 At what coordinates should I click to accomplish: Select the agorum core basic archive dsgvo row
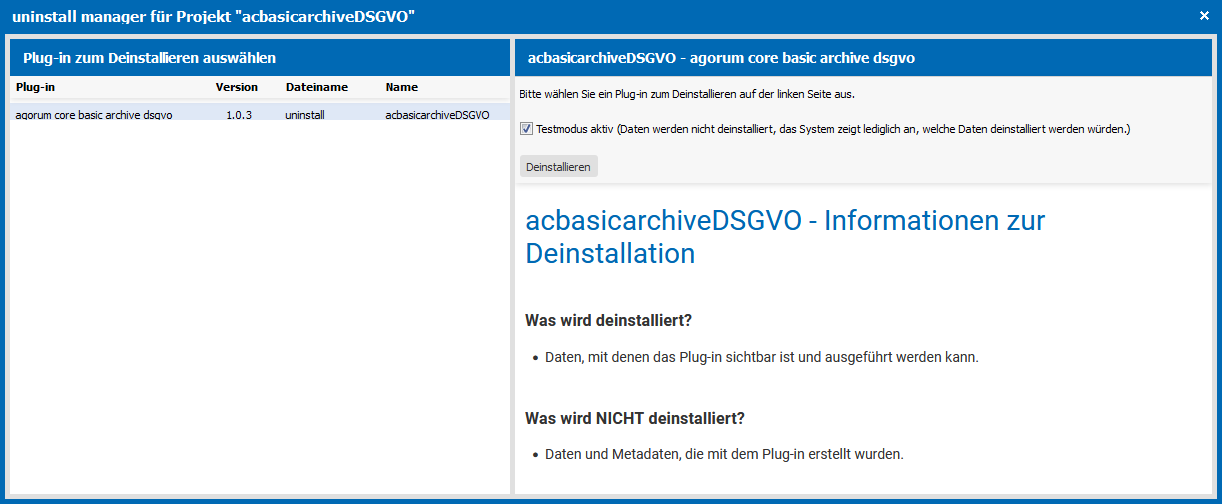click(260, 114)
